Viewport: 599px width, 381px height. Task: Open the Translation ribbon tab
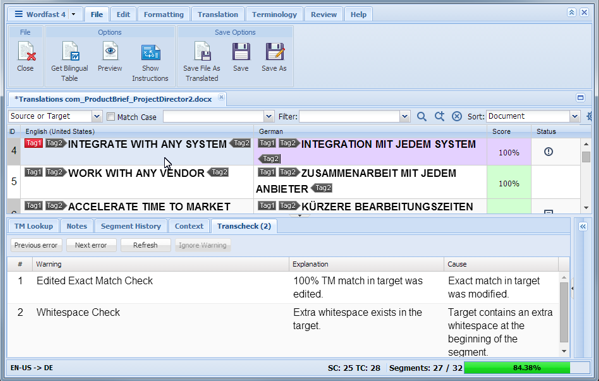coord(218,15)
